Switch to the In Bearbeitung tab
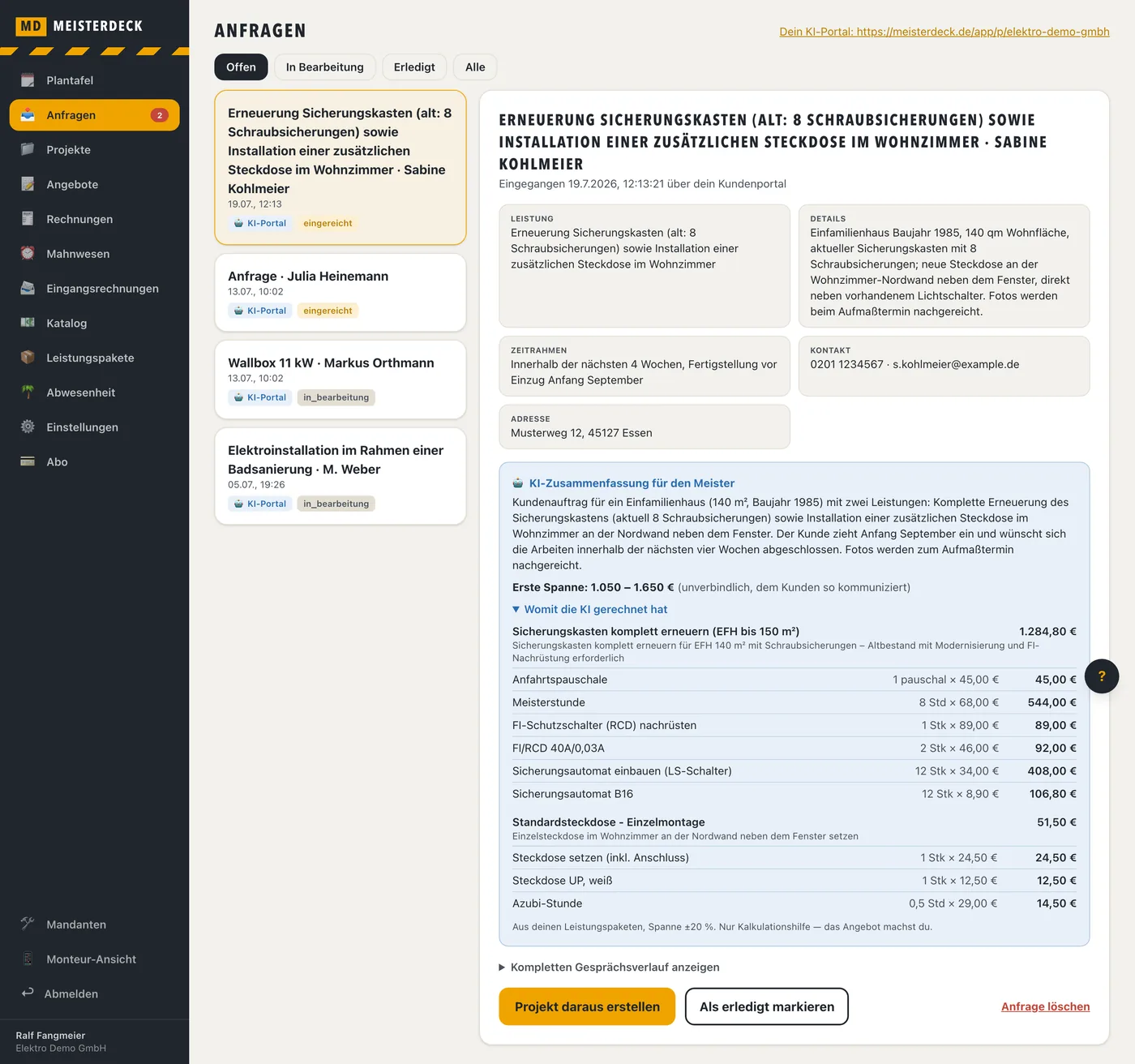 coord(324,67)
